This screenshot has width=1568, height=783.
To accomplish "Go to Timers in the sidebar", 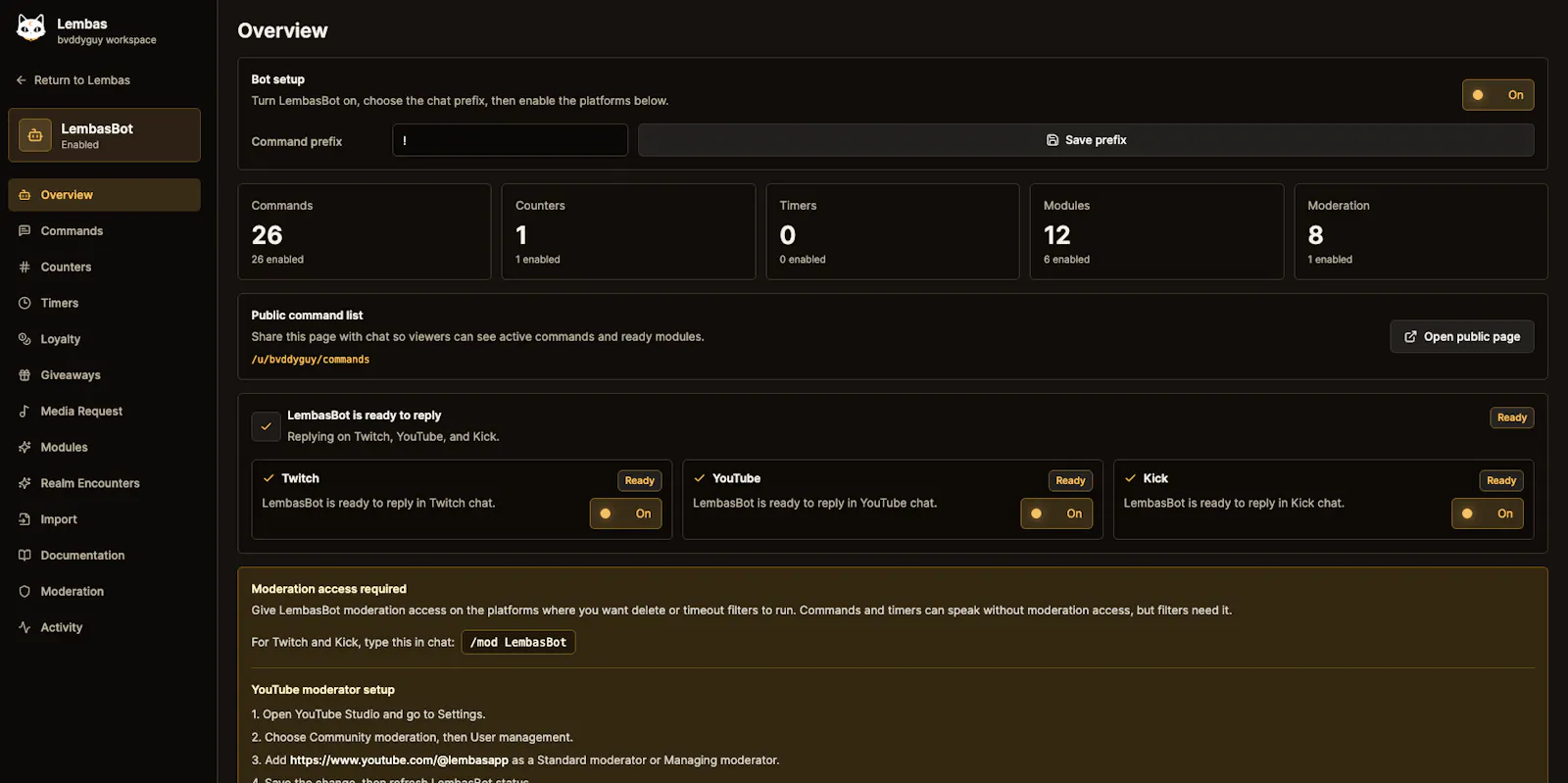I will click(x=104, y=303).
